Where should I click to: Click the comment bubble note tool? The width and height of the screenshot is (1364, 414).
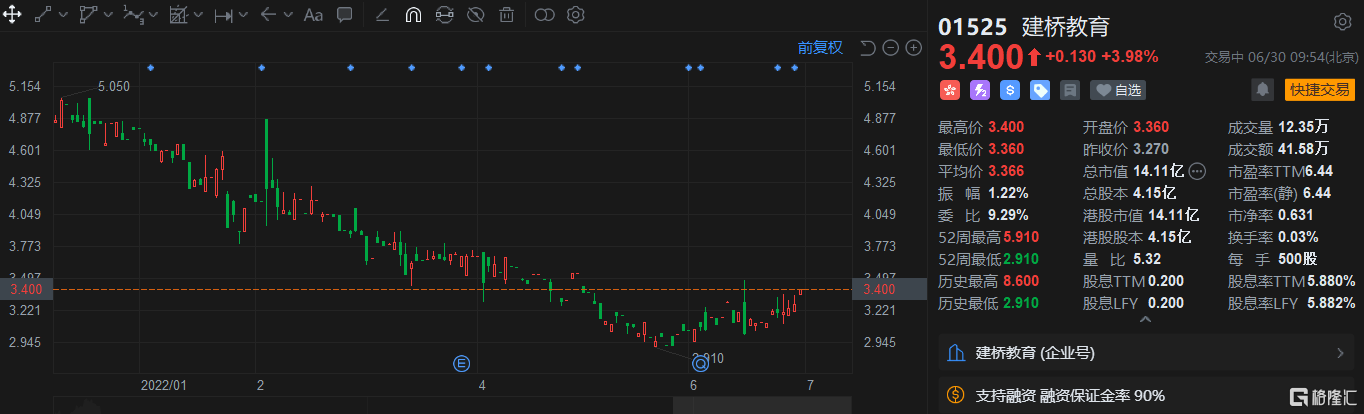344,15
